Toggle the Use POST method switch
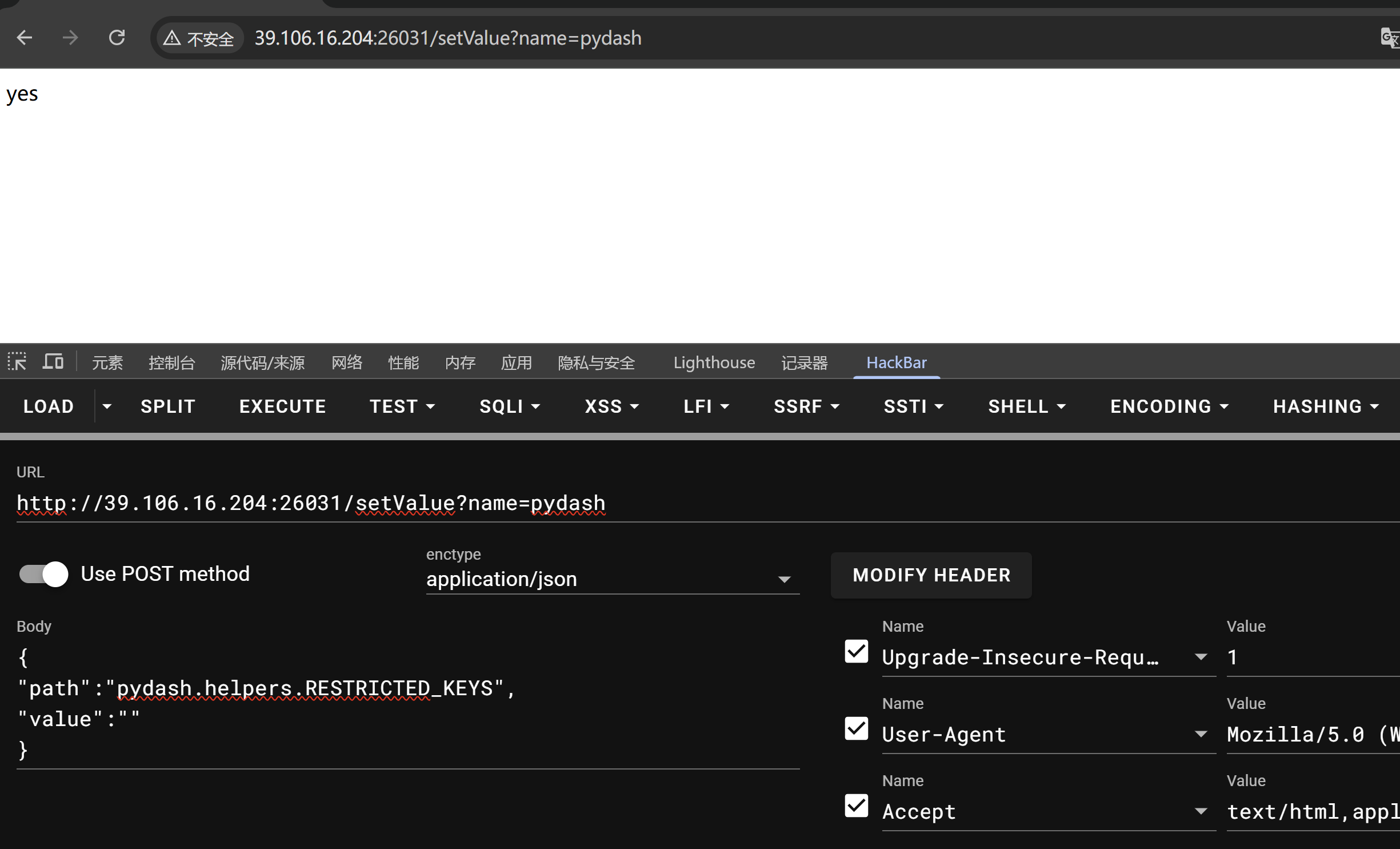Image resolution: width=1400 pixels, height=849 pixels. click(x=43, y=574)
